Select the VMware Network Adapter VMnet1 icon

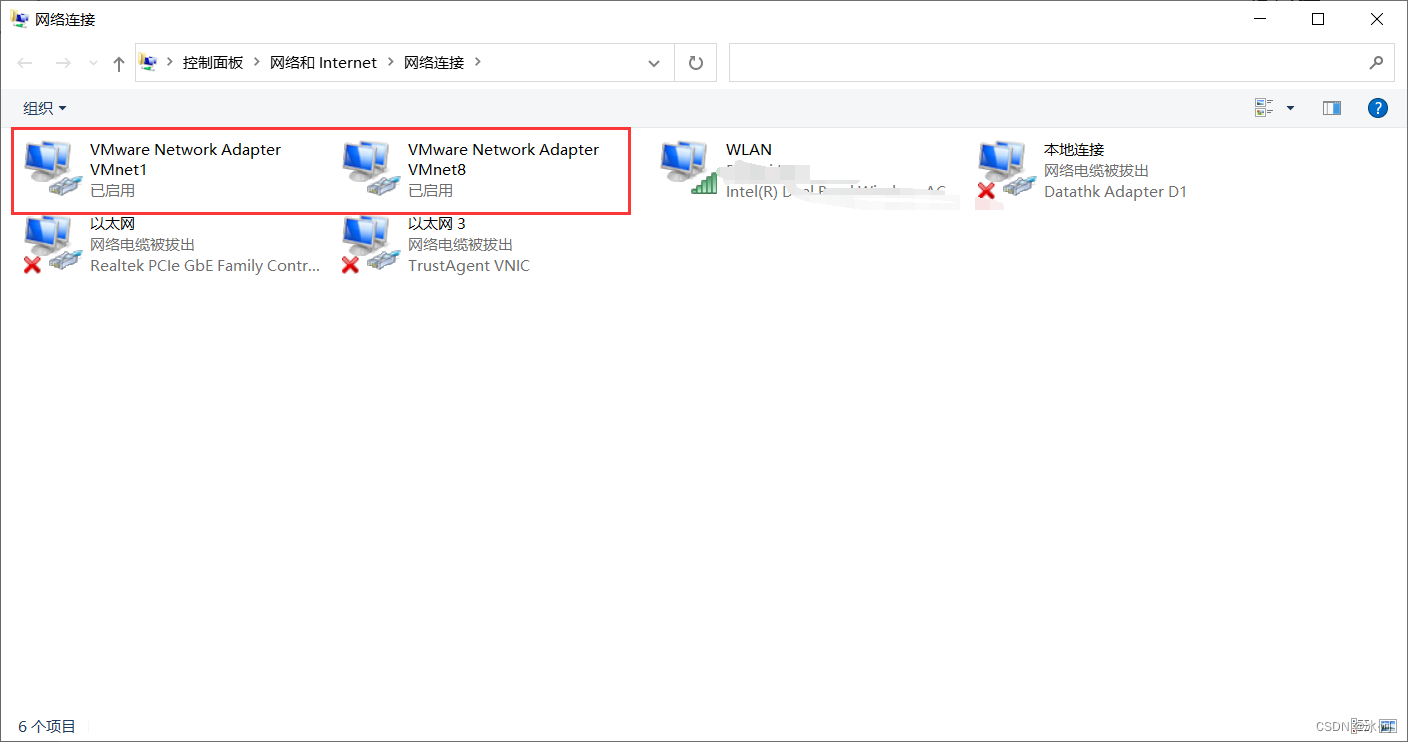coord(52,168)
